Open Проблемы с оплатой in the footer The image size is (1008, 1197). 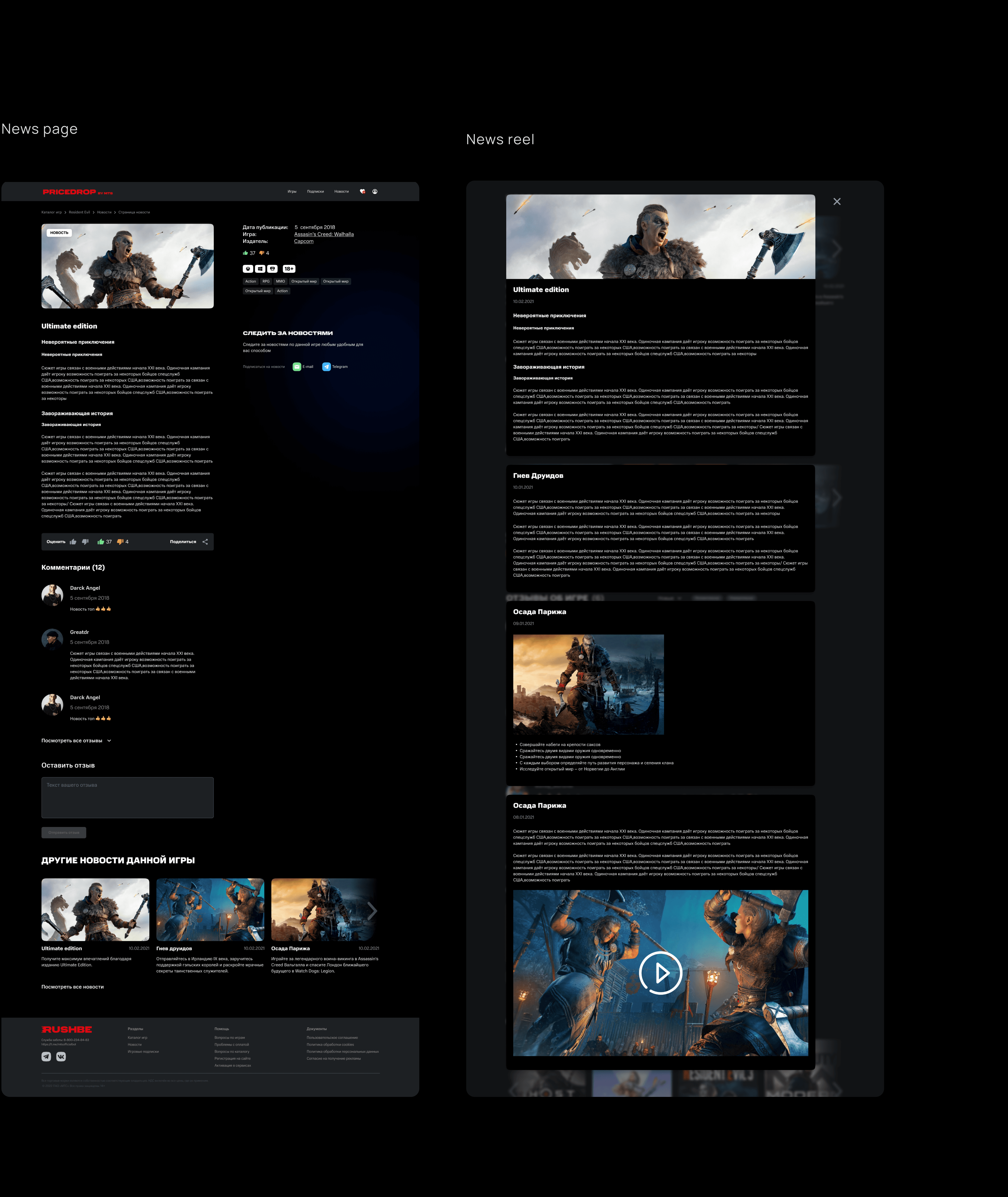pos(231,1044)
